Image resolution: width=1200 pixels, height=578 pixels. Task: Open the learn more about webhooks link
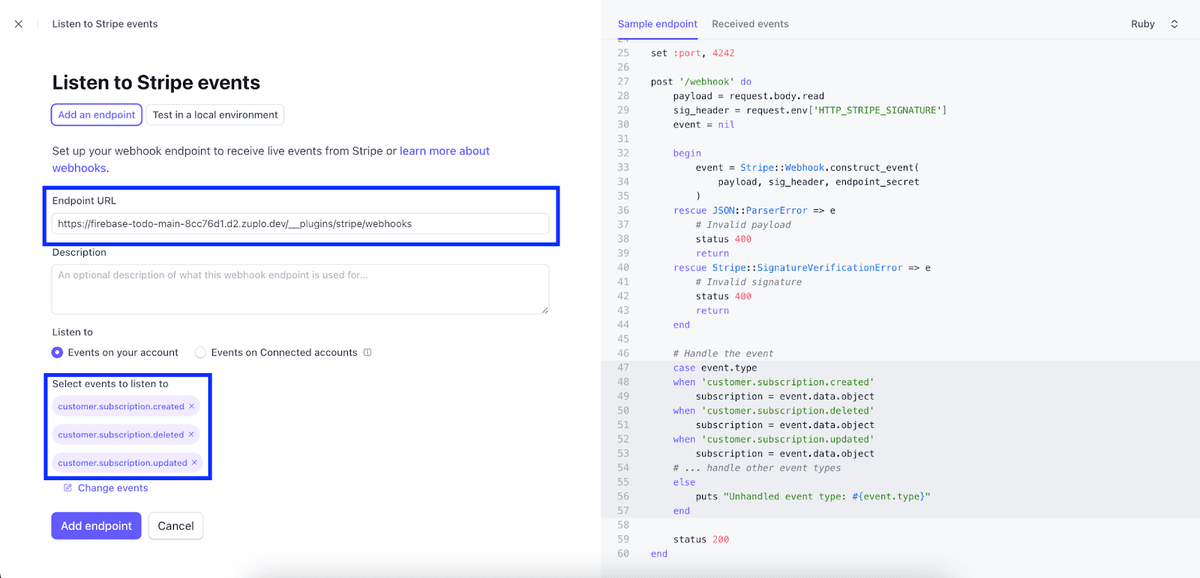point(443,150)
